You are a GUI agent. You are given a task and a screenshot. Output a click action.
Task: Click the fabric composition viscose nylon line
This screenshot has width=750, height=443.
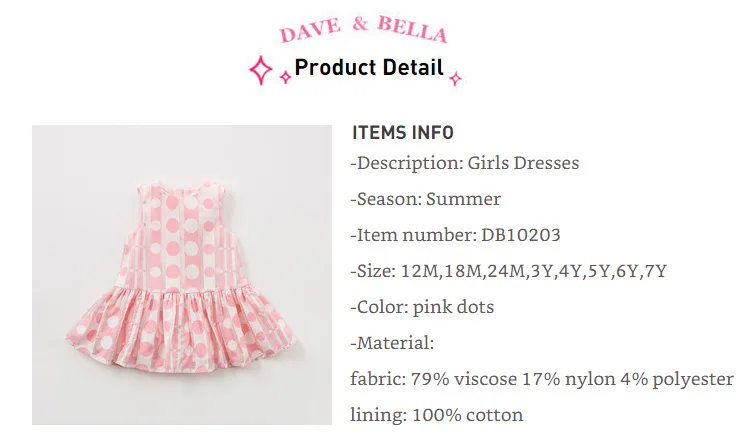tap(541, 379)
